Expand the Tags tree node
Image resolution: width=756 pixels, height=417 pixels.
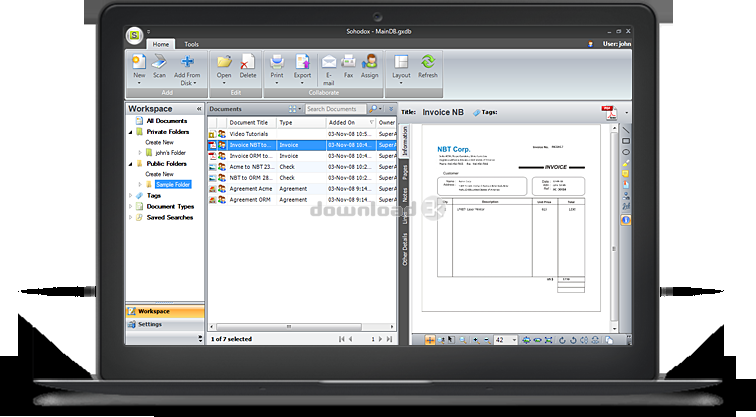(x=131, y=196)
